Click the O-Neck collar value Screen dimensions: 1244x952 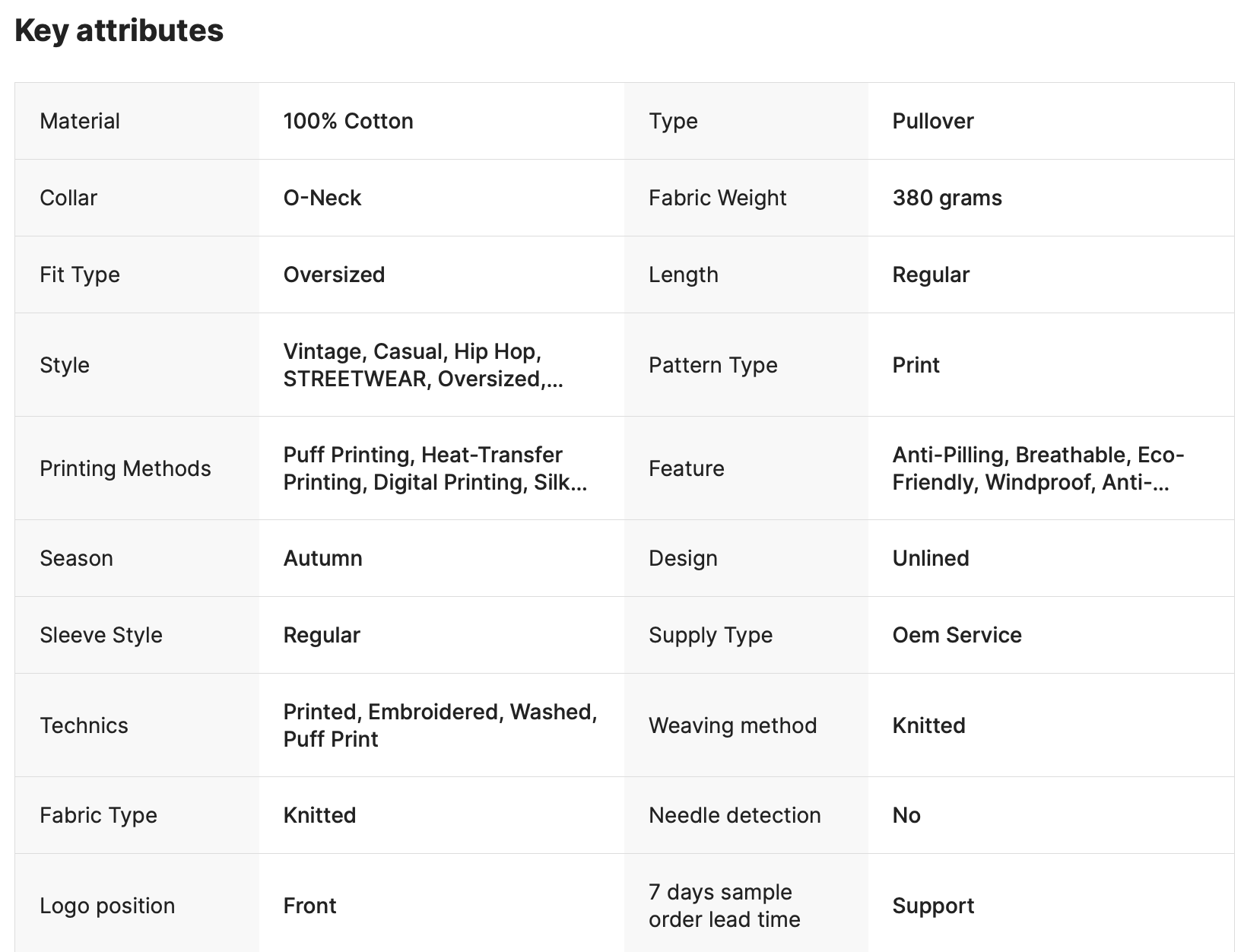click(x=322, y=198)
